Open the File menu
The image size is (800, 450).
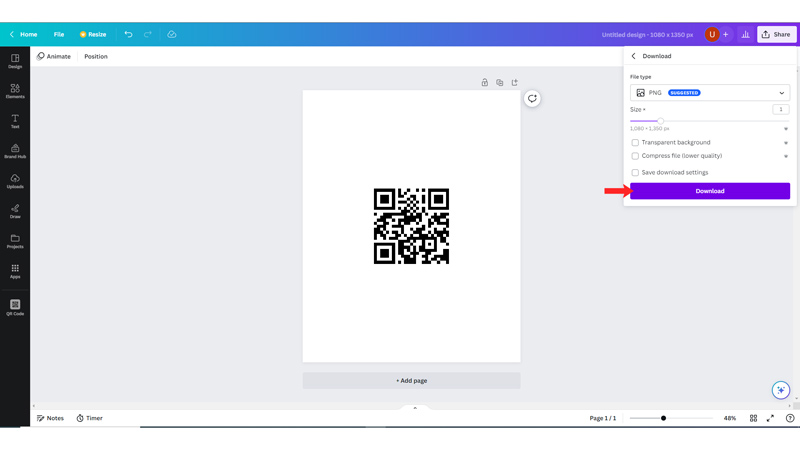tap(59, 34)
